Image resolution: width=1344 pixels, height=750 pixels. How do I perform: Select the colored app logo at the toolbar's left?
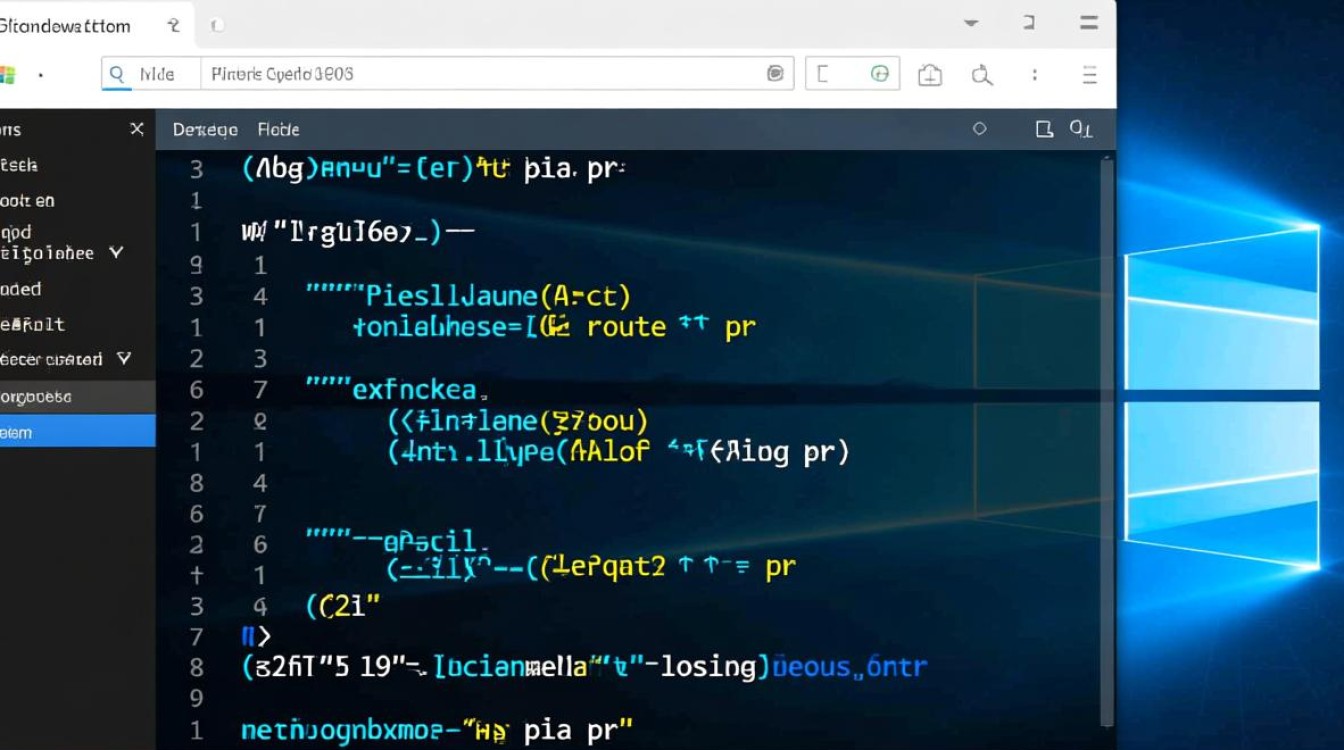click(8, 73)
